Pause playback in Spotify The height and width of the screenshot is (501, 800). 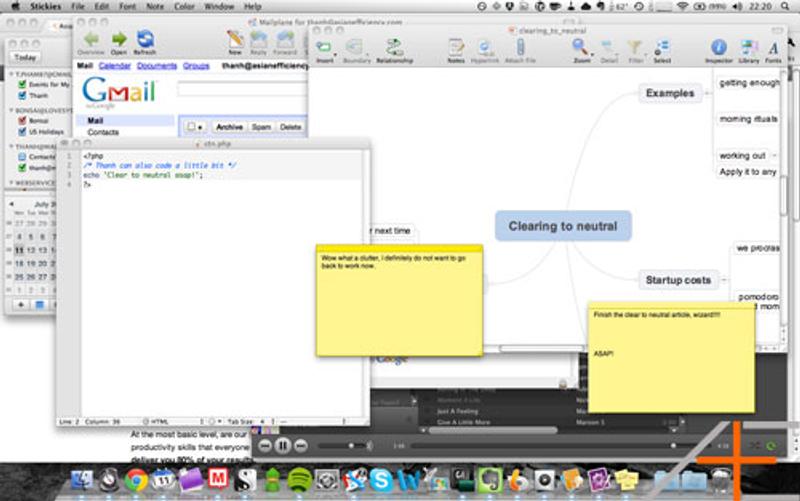coord(282,446)
